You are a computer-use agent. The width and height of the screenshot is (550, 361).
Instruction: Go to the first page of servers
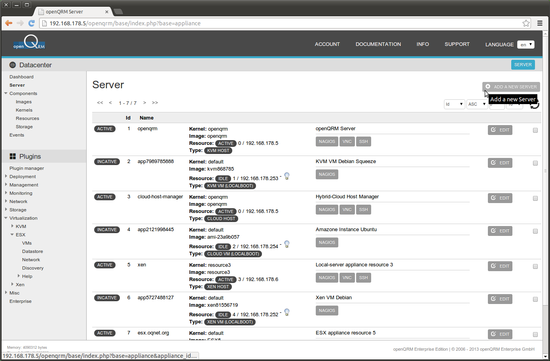tap(100, 103)
